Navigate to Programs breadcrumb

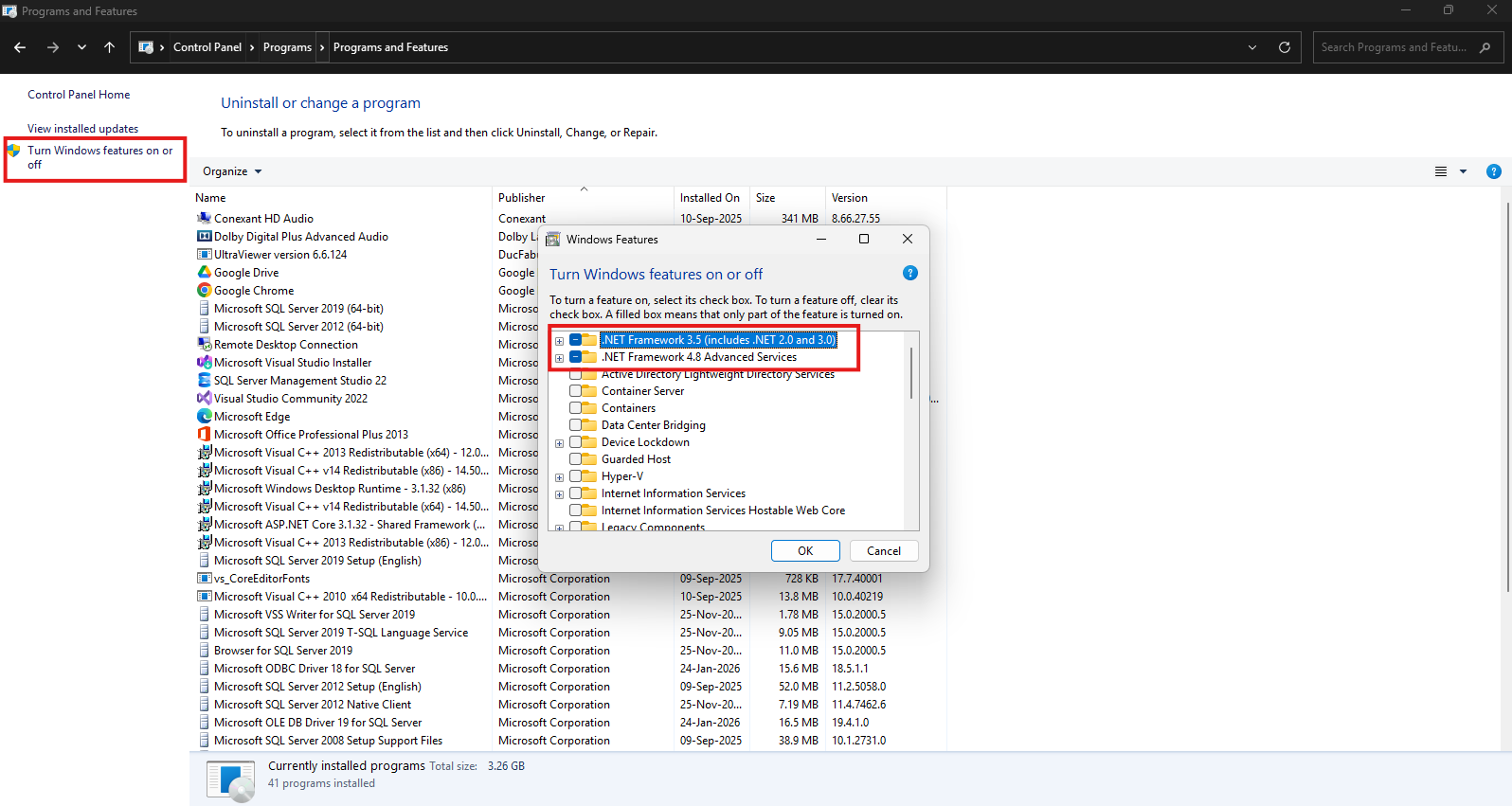(287, 47)
